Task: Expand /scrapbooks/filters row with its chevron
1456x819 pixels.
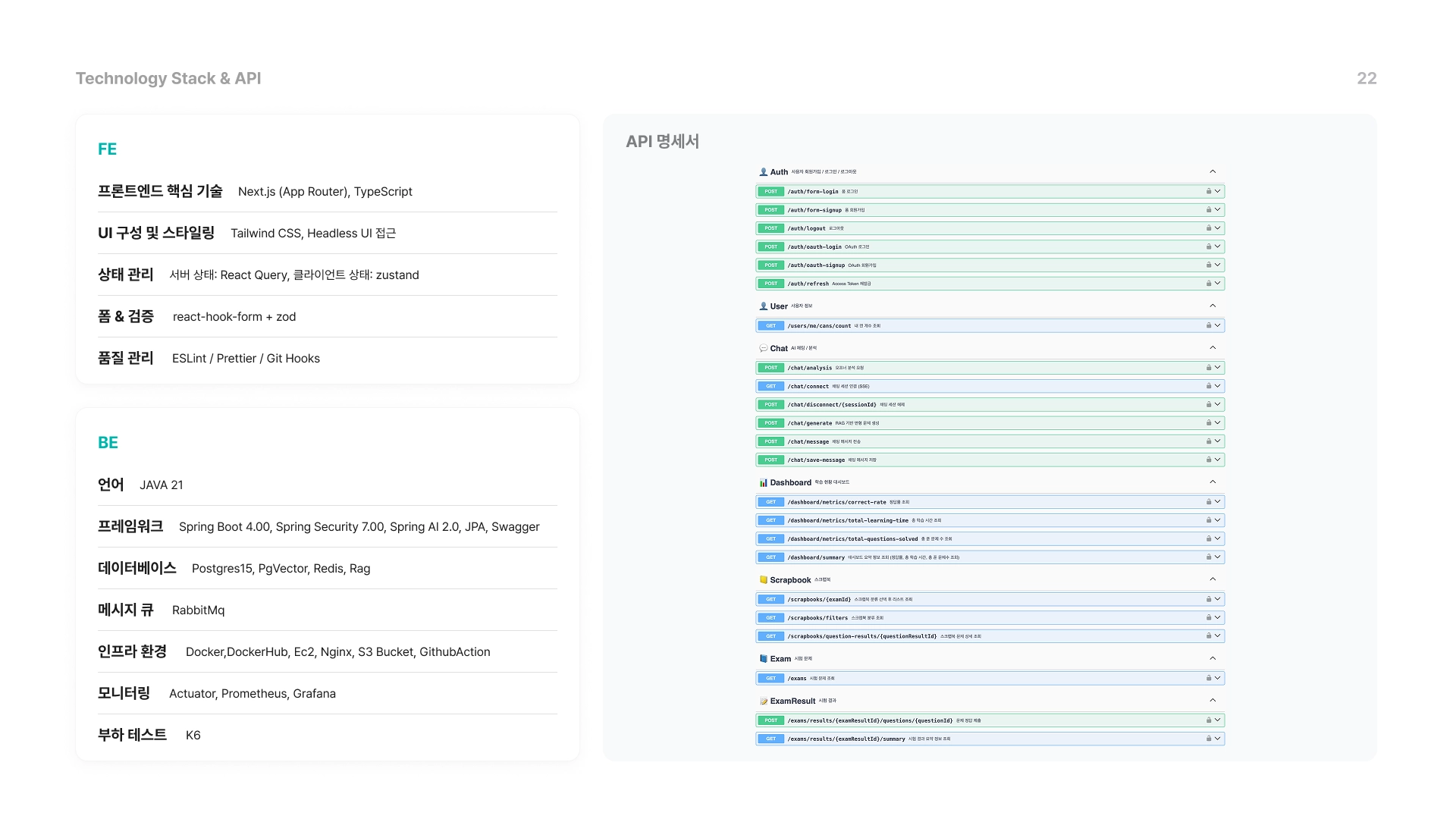Action: pos(1218,618)
